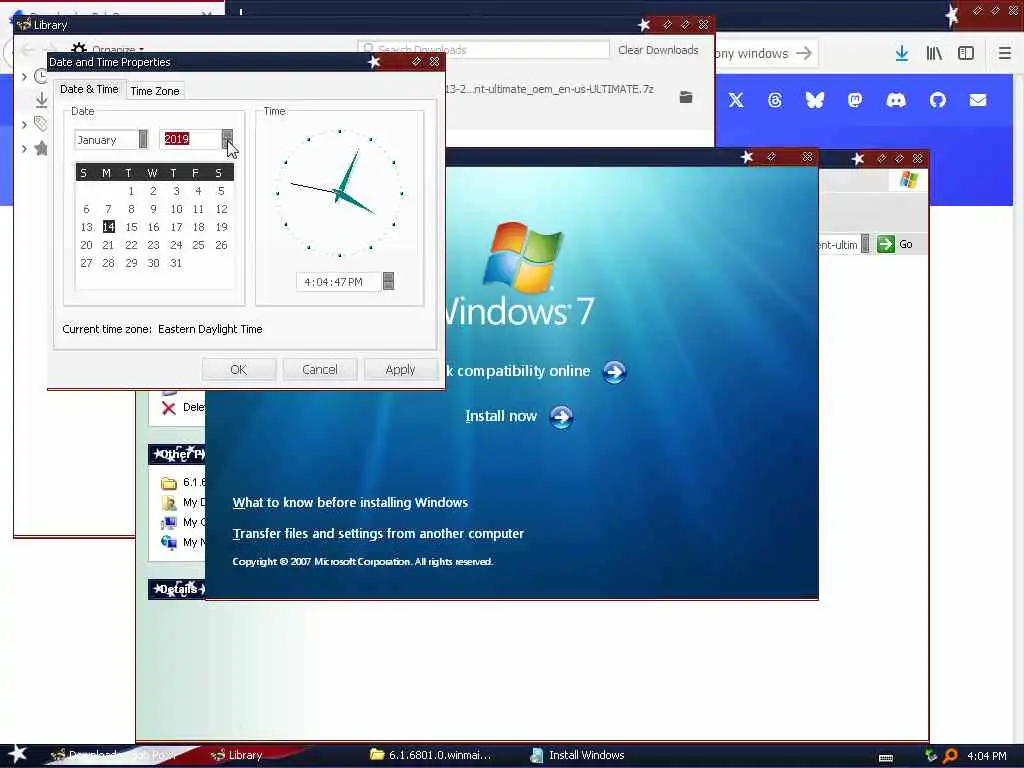Open the browser library books icon
1024x768 pixels.
pyautogui.click(x=934, y=53)
